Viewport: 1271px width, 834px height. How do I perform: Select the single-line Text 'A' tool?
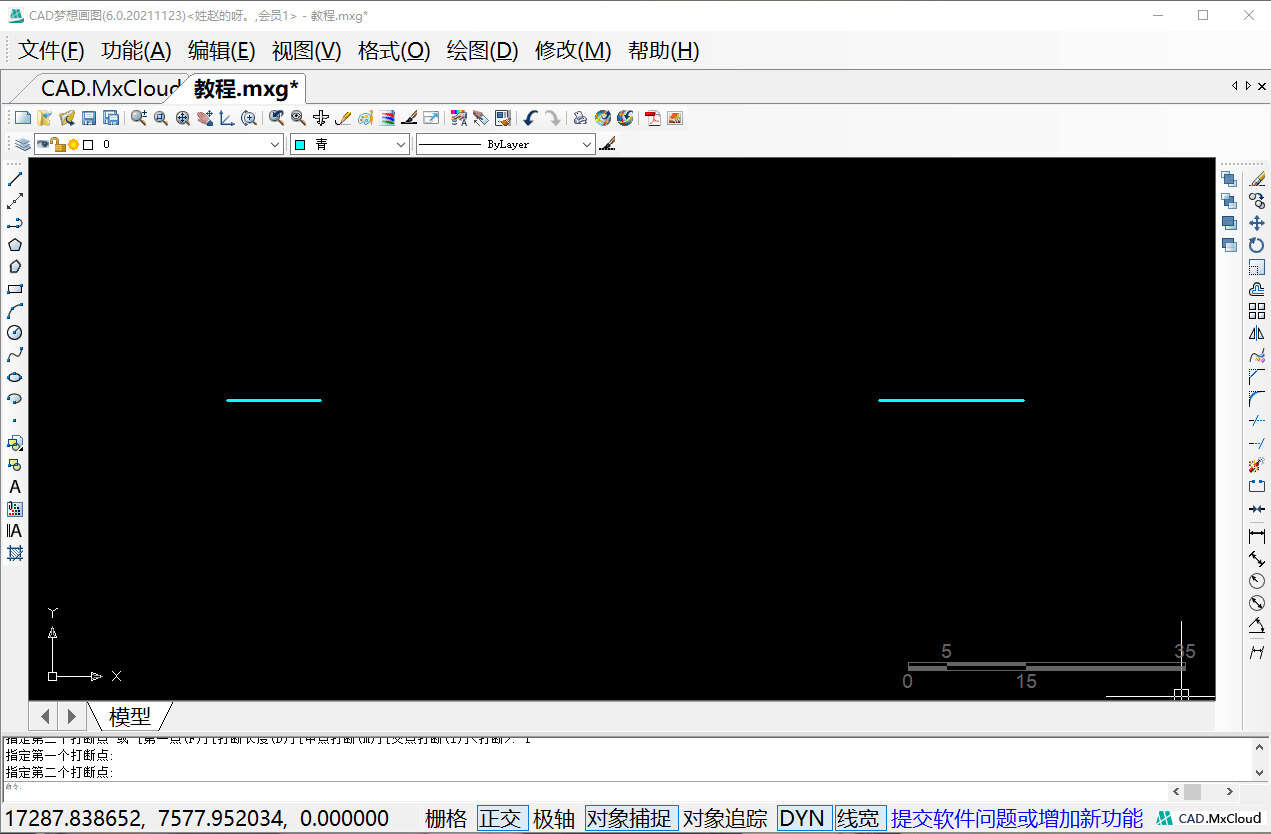tap(15, 487)
